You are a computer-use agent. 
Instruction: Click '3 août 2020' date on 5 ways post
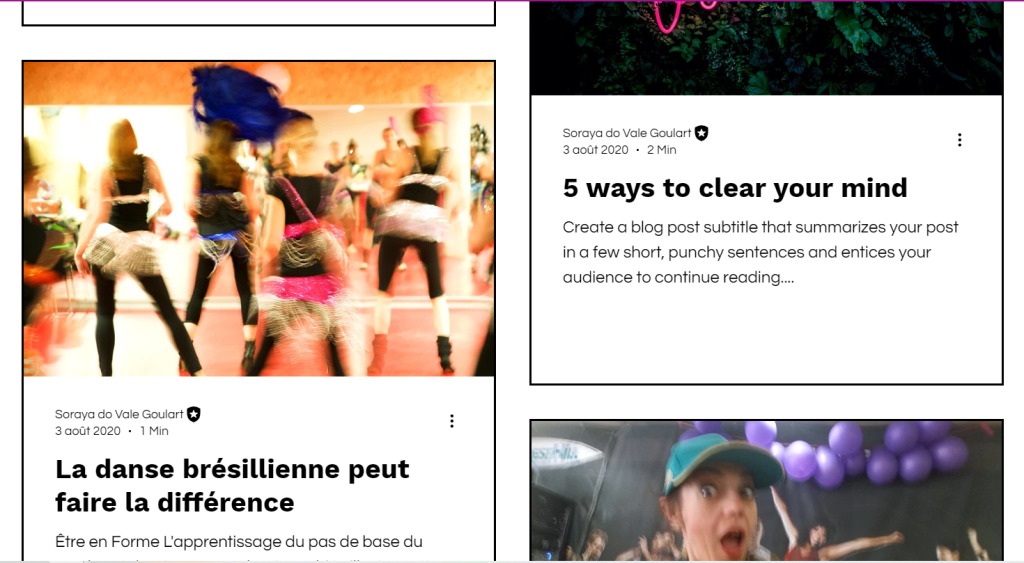click(596, 150)
